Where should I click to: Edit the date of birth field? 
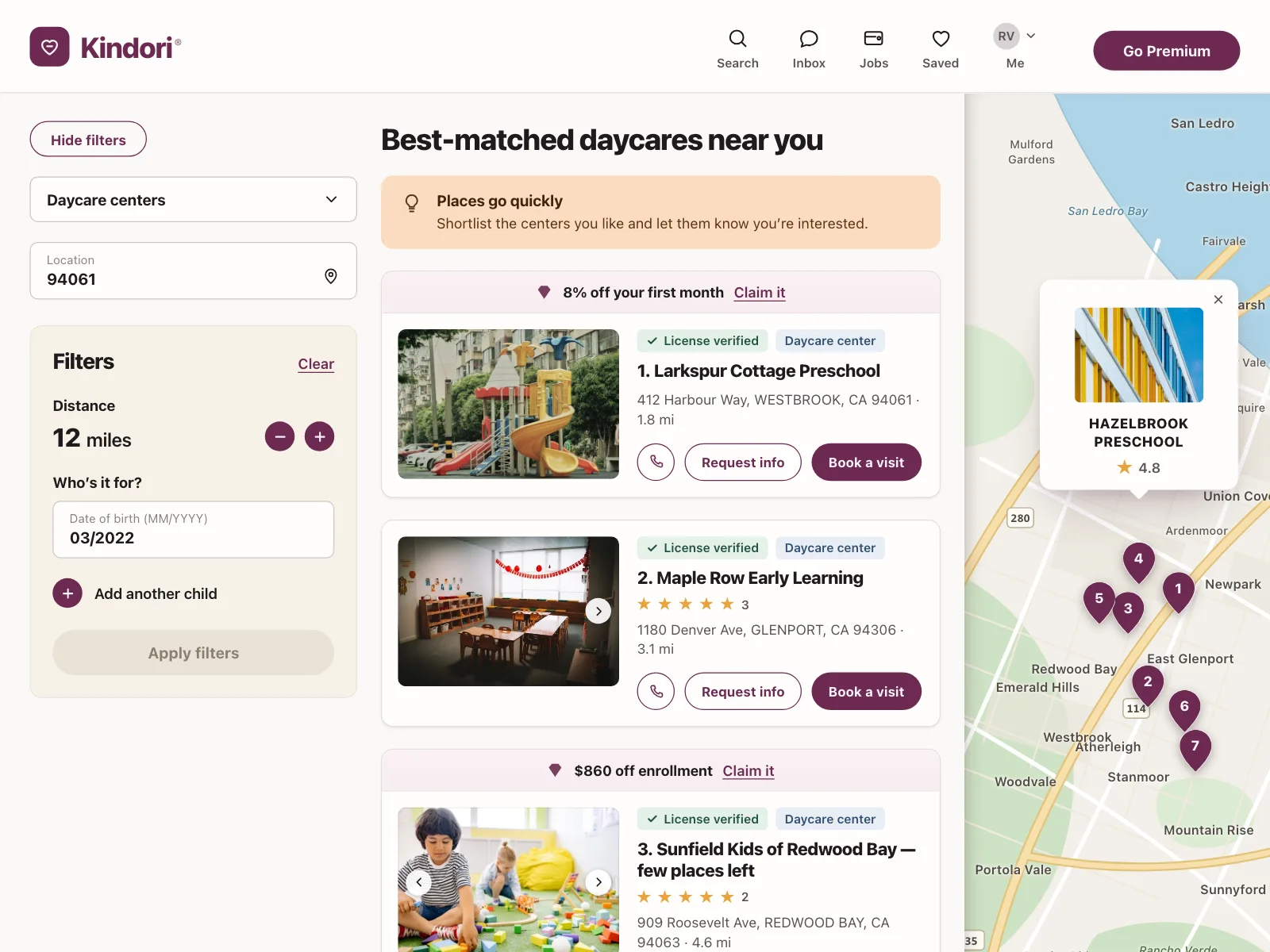click(193, 529)
